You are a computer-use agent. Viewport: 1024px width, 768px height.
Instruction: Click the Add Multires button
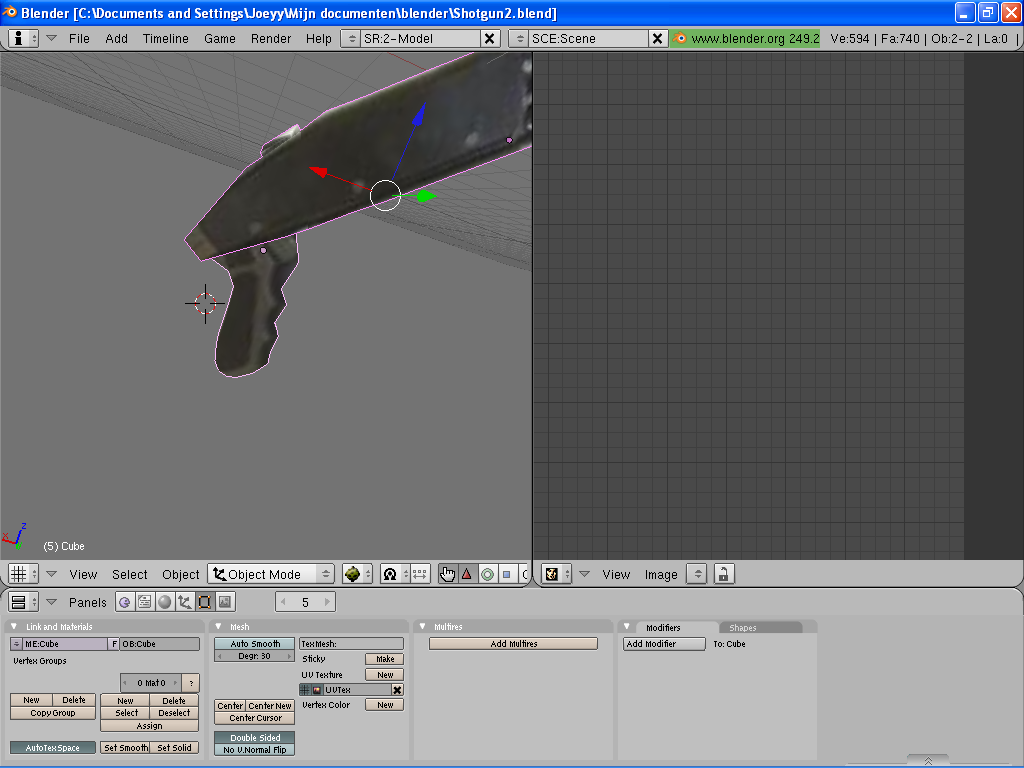pyautogui.click(x=513, y=644)
